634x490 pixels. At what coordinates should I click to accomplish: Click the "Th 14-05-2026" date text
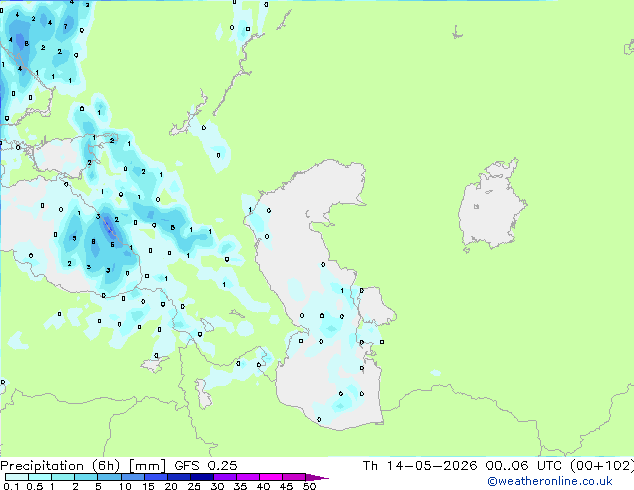420,466
